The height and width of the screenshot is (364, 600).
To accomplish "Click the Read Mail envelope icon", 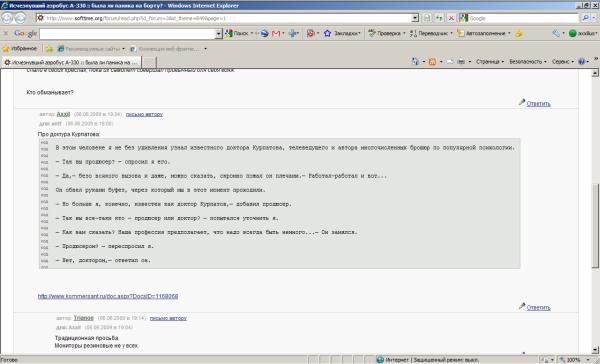I will pos(450,61).
